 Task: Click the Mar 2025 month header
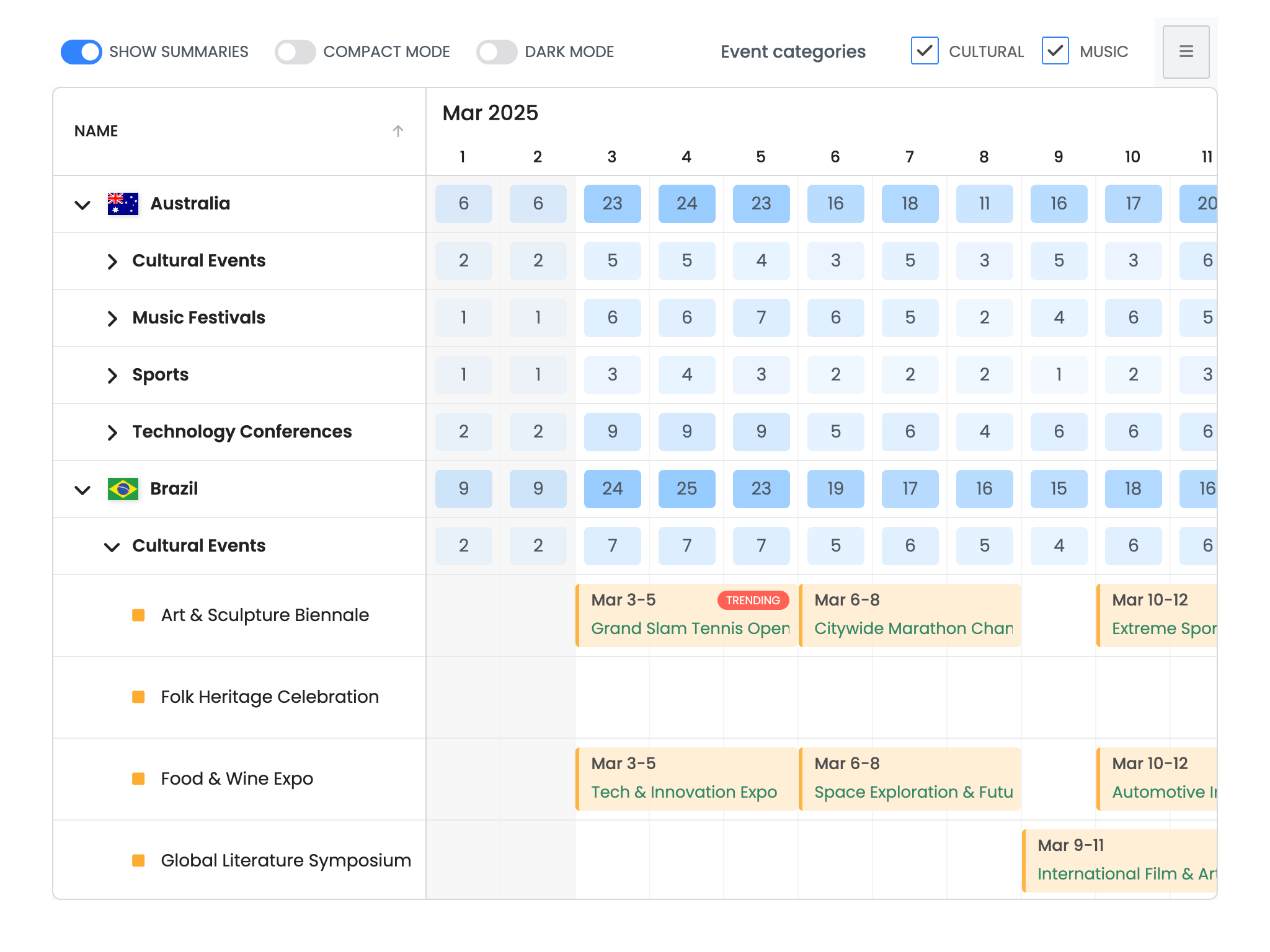point(489,112)
